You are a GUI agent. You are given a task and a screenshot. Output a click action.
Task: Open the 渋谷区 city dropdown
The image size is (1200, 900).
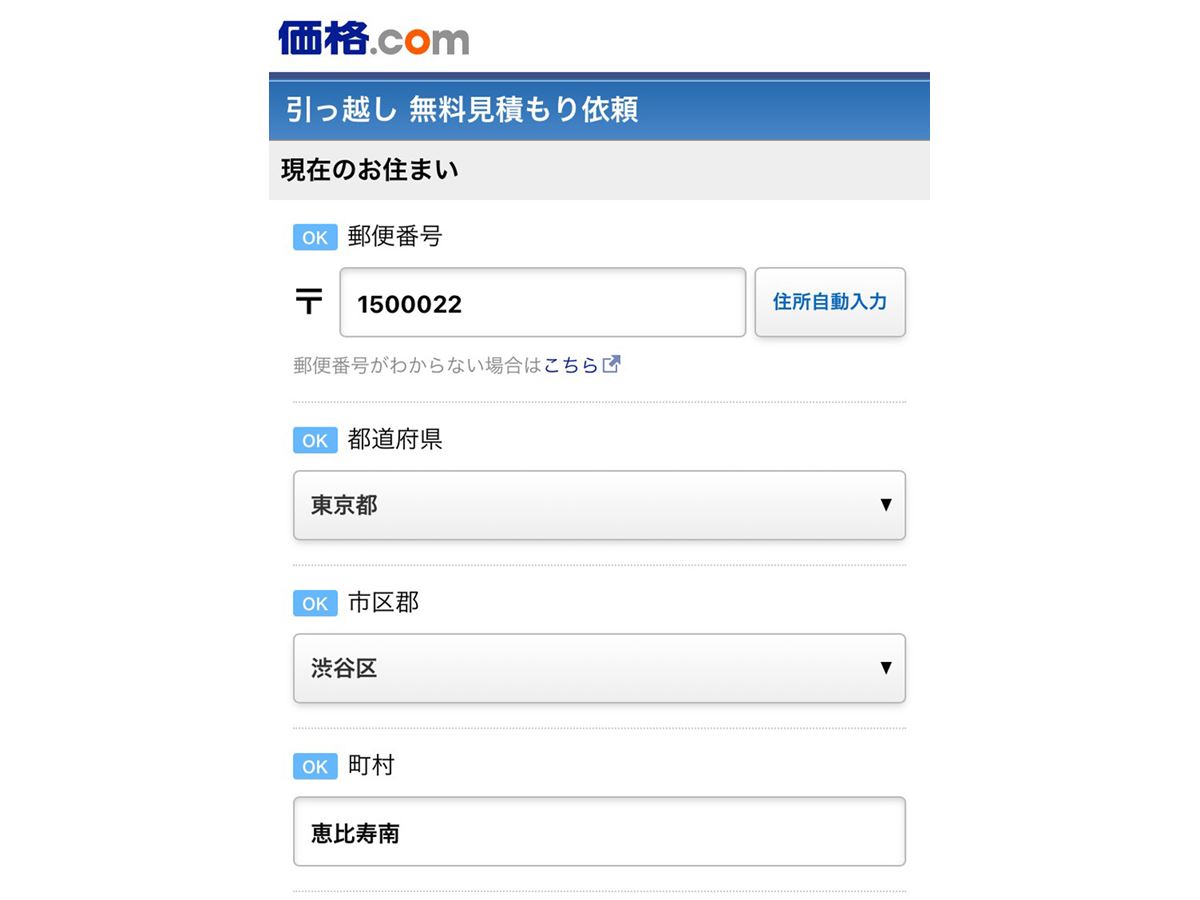point(599,668)
